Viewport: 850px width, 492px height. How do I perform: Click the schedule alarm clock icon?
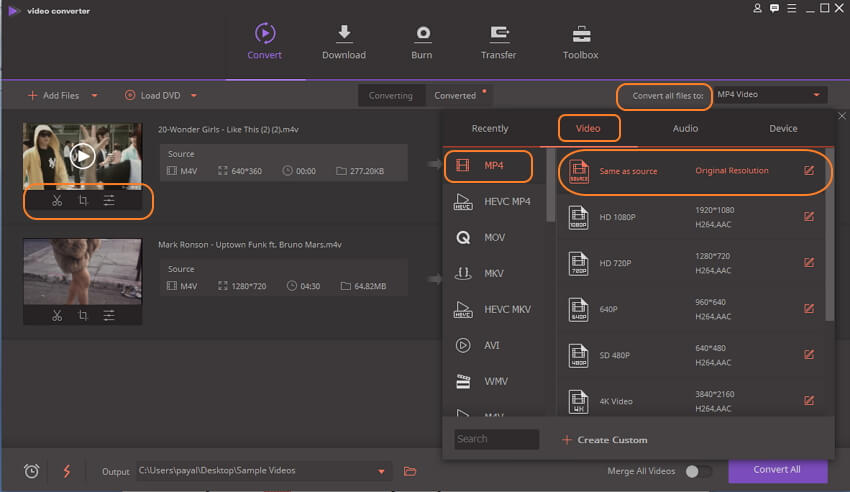[x=31, y=471]
